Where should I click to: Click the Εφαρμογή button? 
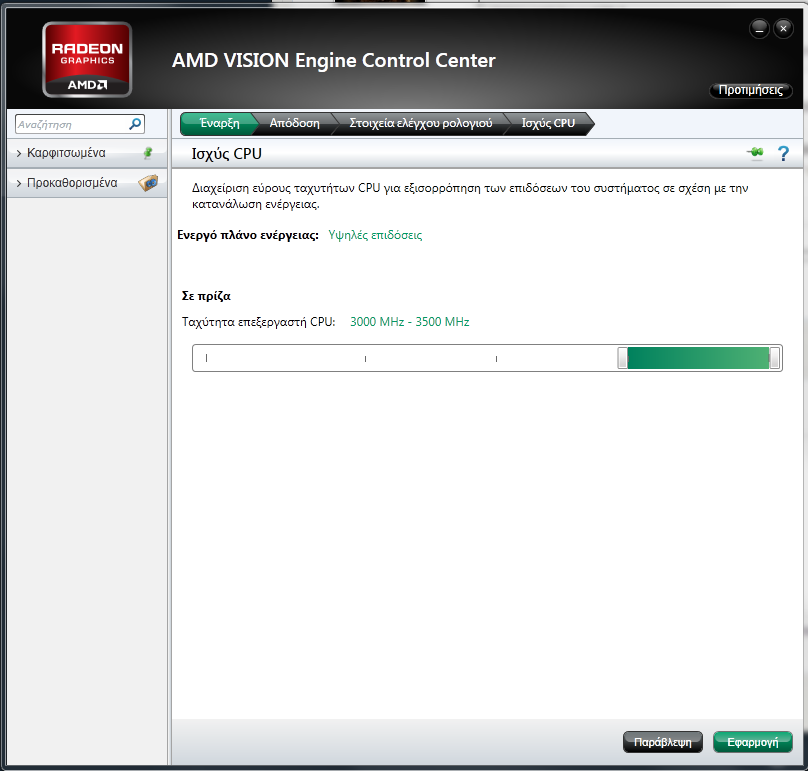pos(753,742)
